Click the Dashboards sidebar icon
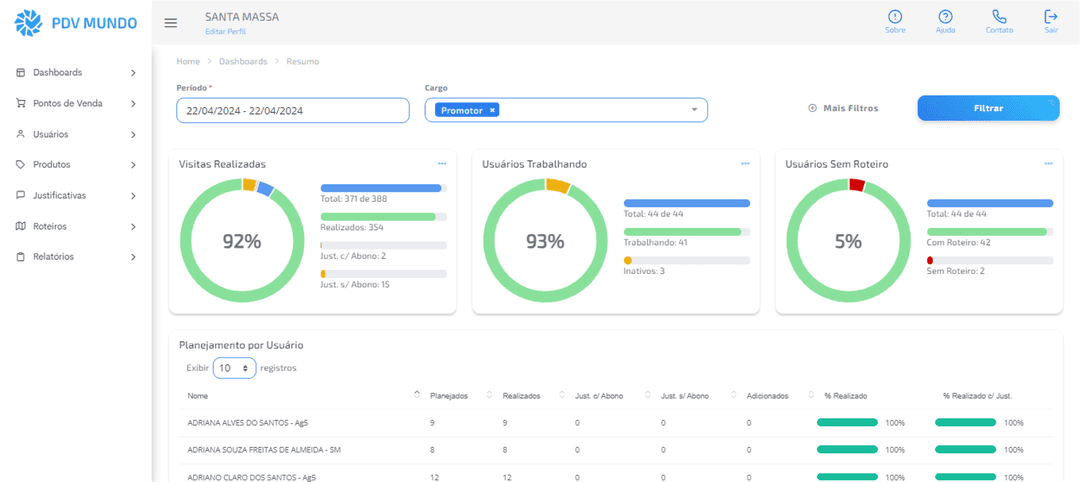The height and width of the screenshot is (482, 1080). click(20, 72)
